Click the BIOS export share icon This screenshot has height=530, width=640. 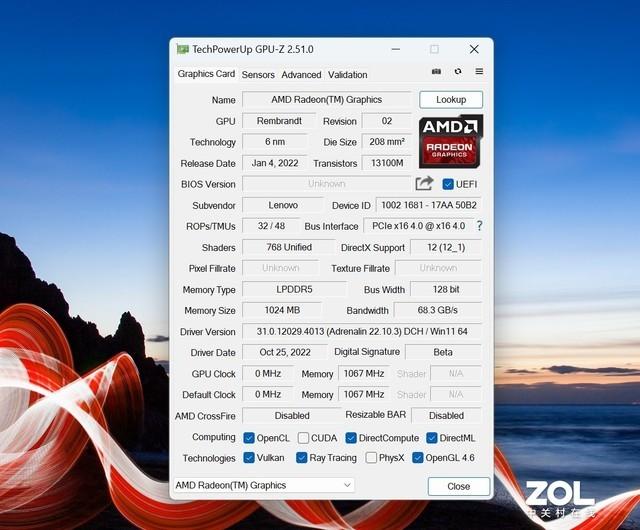[424, 183]
